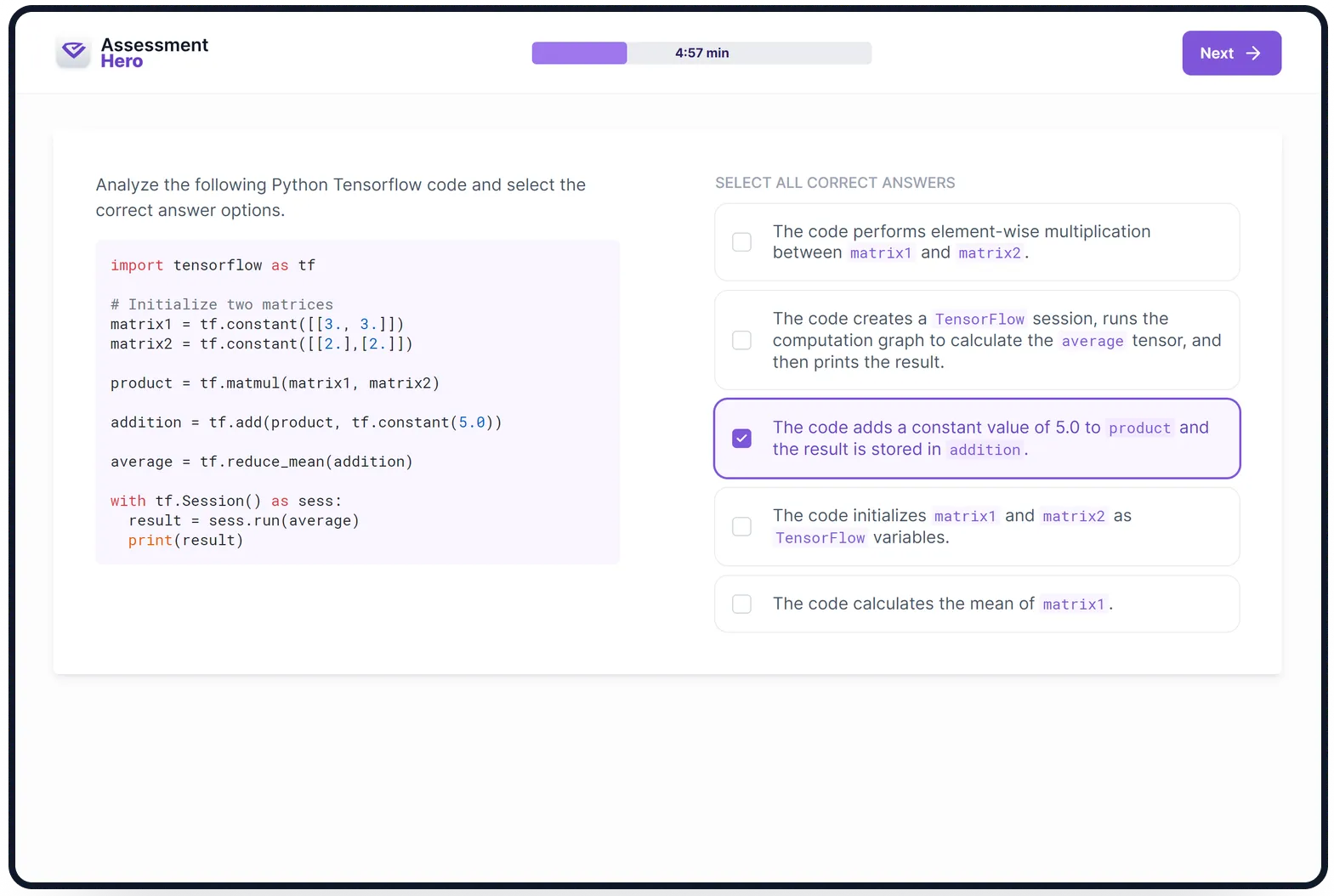Click the tf.add addition code line
The image size is (1334, 896).
tap(306, 422)
